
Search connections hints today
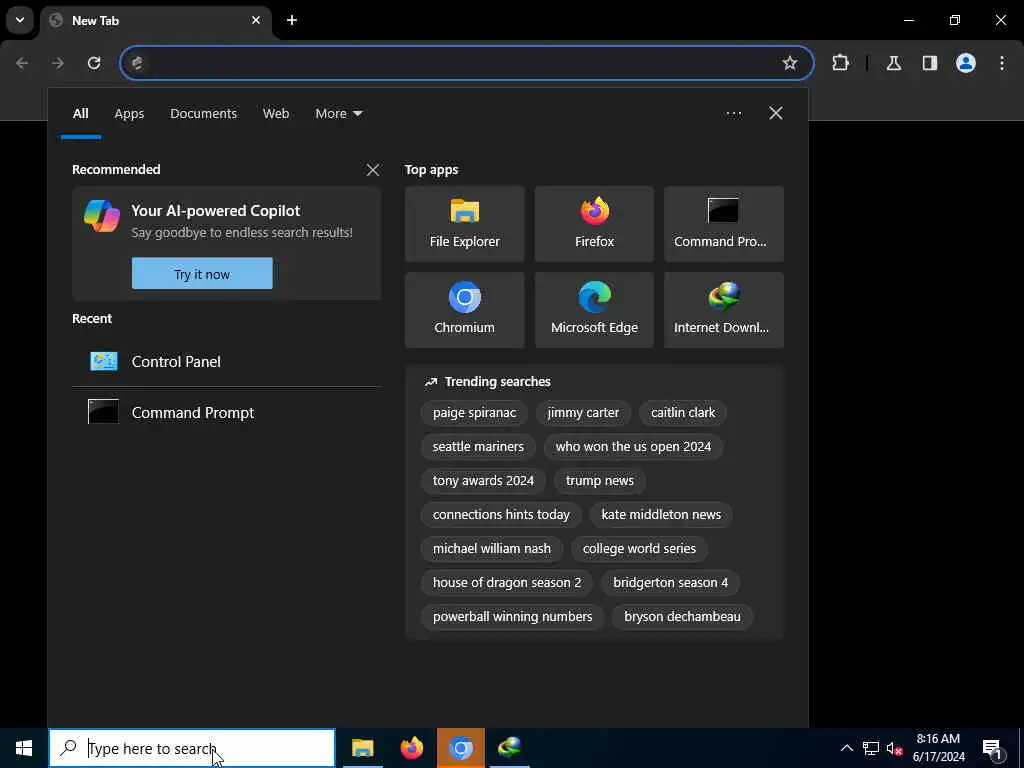pos(501,515)
